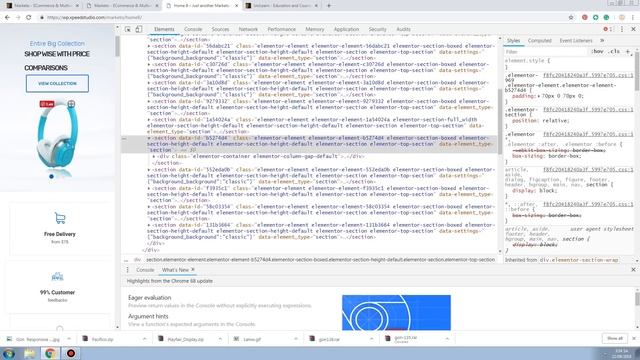Open the Windows Start menu orb
This screenshot has height=360, width=640.
pos(9,353)
